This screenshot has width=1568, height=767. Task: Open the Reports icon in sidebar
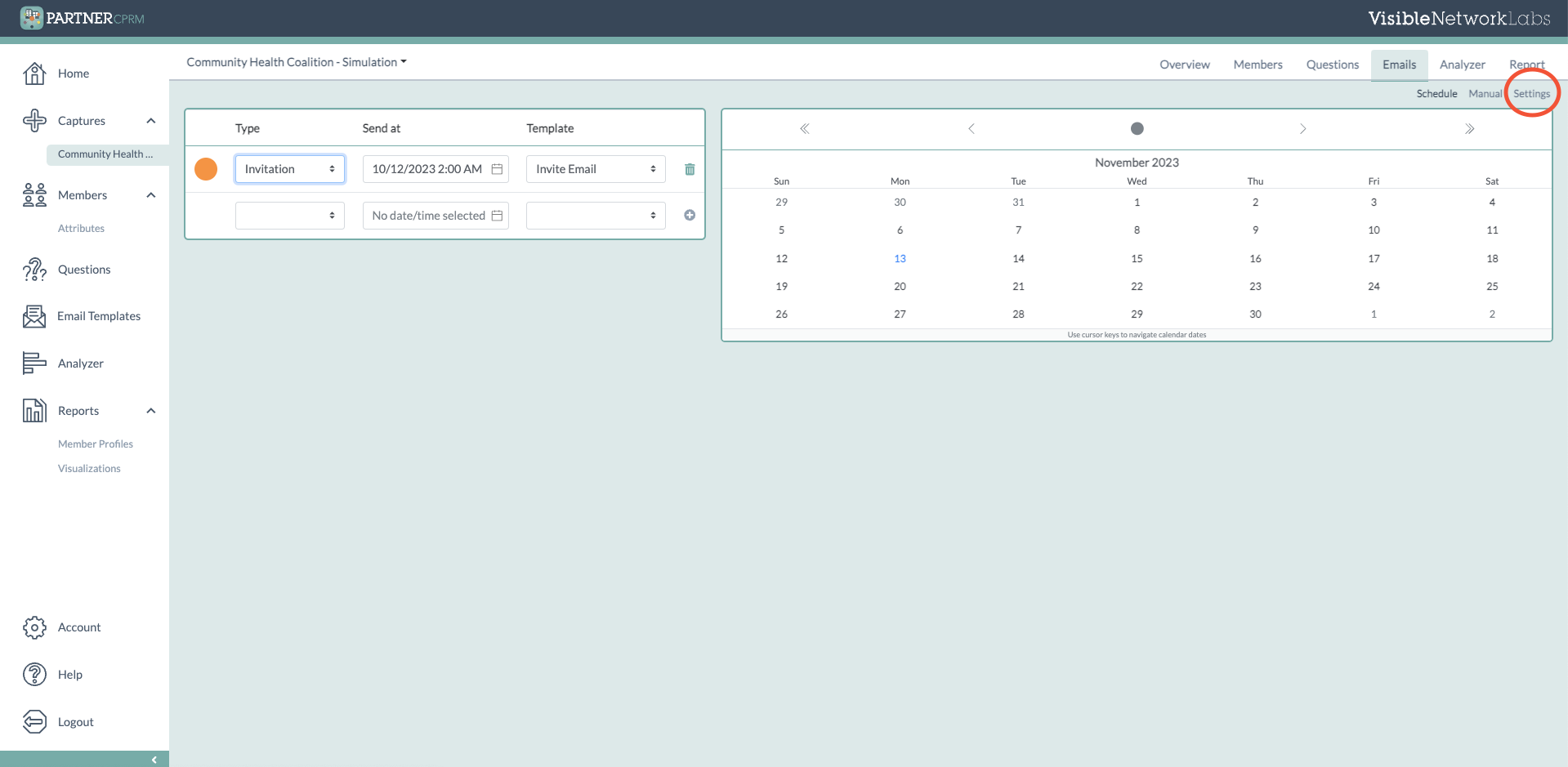point(34,410)
